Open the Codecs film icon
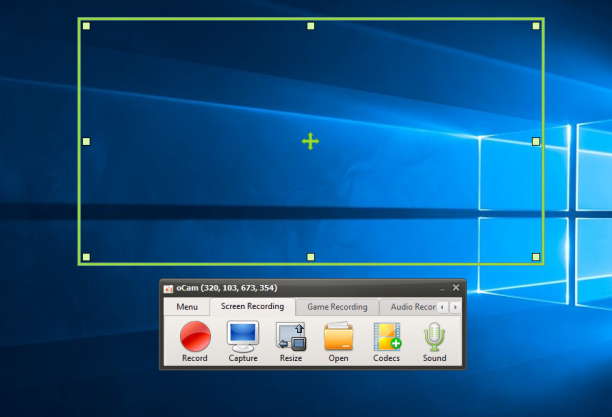612x417 pixels. tap(387, 336)
